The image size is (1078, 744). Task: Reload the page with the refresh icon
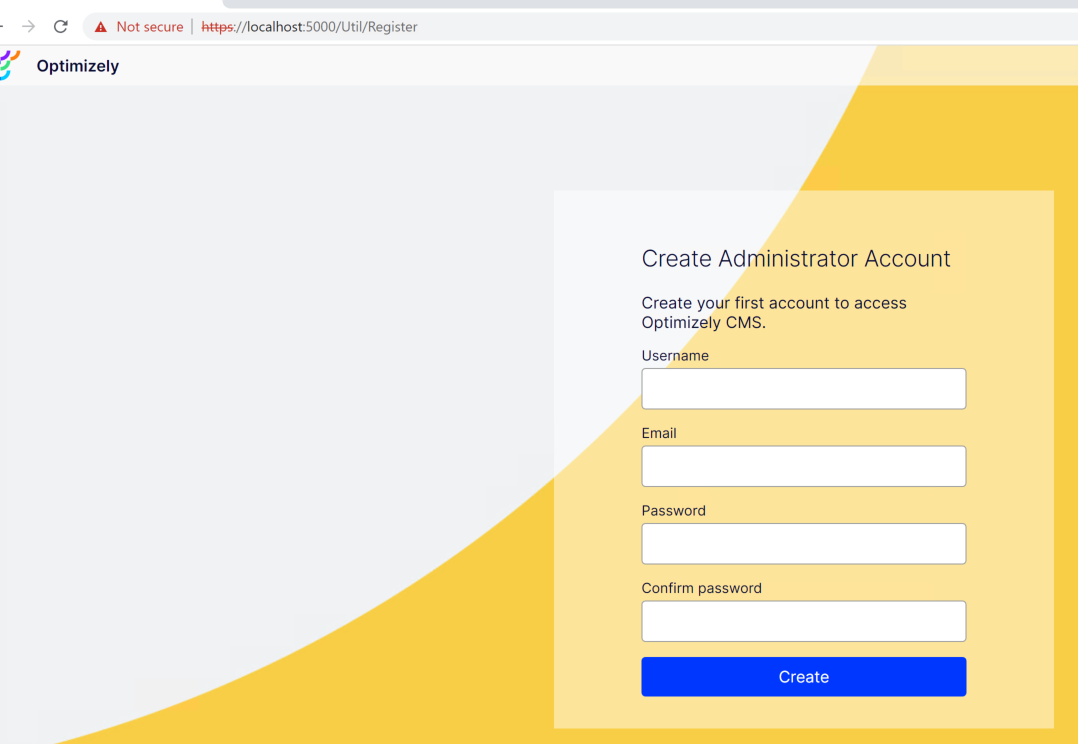pyautogui.click(x=60, y=27)
